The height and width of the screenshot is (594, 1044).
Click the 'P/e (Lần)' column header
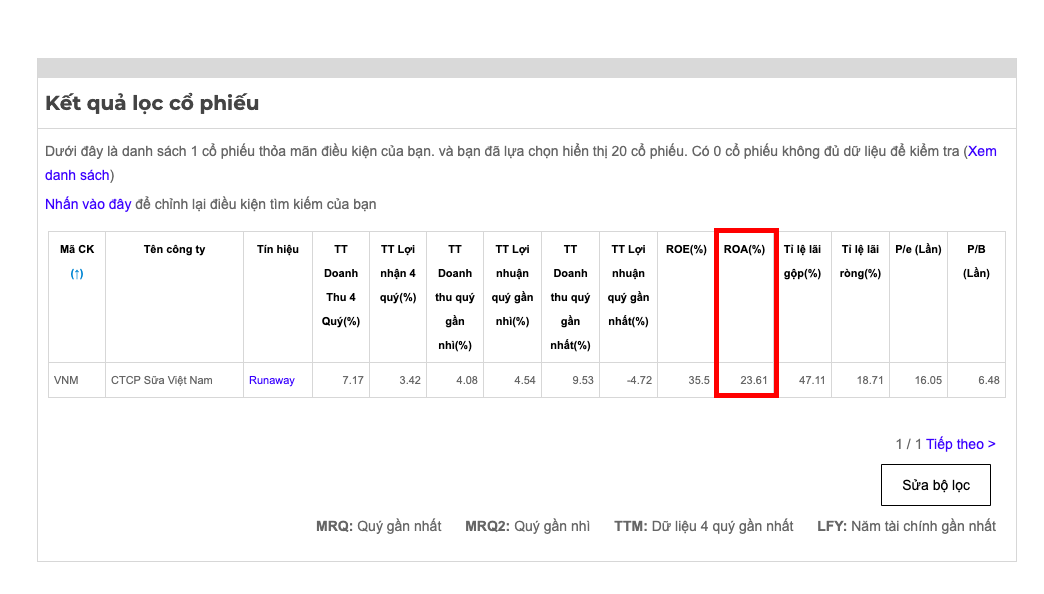tap(918, 249)
